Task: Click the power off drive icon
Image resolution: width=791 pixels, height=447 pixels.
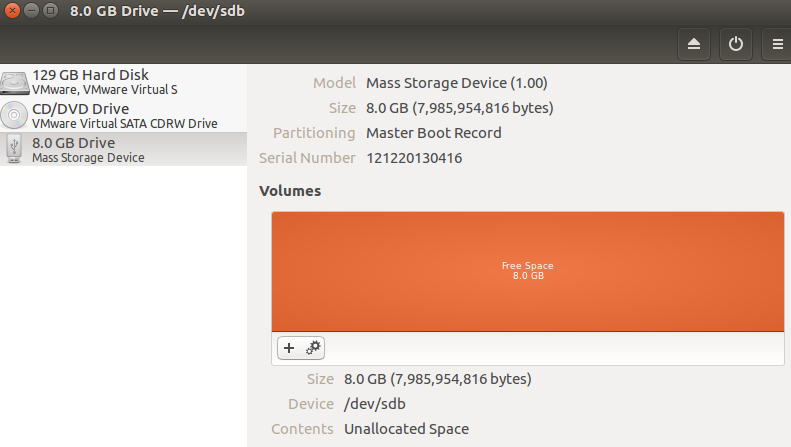Action: click(736, 44)
